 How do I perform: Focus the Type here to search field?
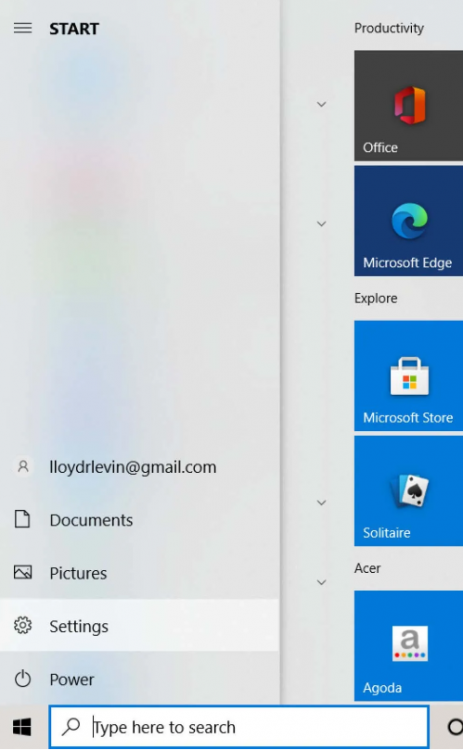tap(239, 727)
